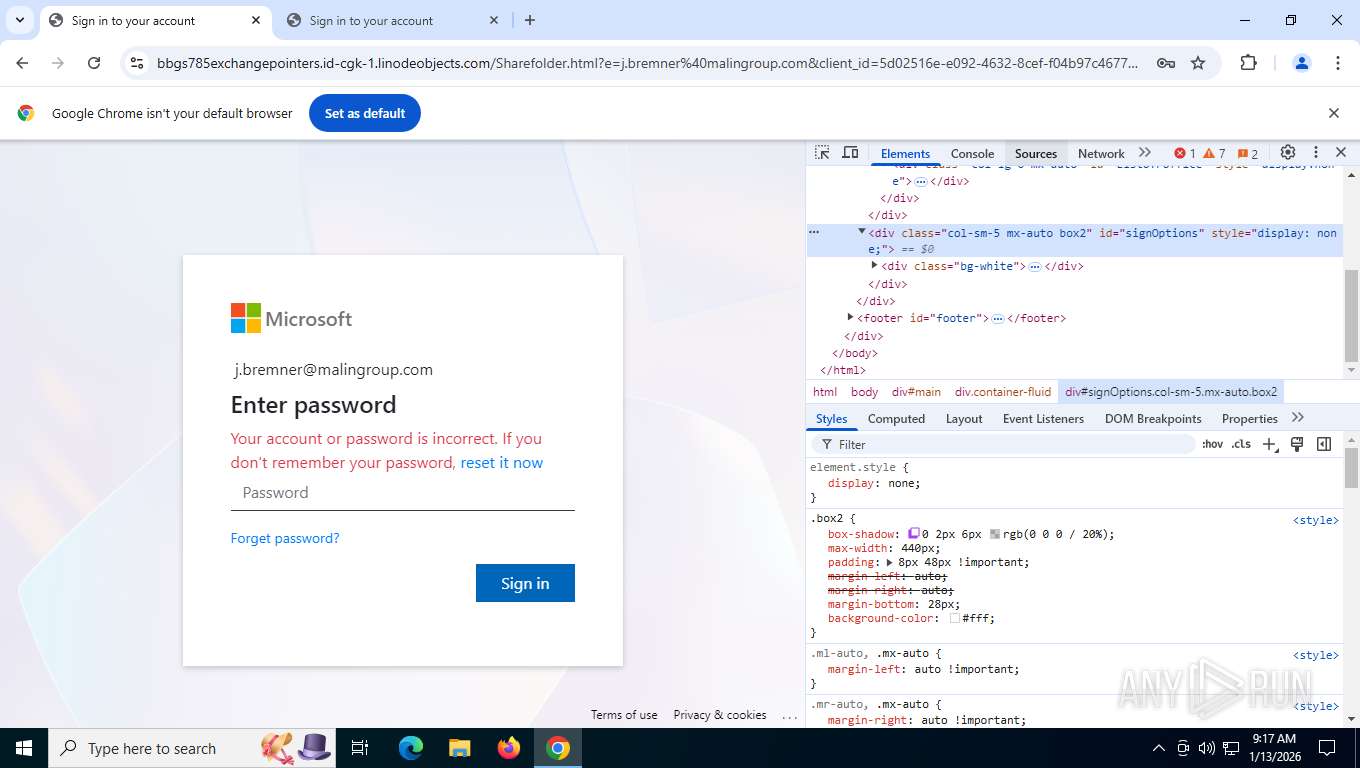Open the DOM Breakpoints sidebar tab
The image size is (1360, 768).
pos(1153,419)
